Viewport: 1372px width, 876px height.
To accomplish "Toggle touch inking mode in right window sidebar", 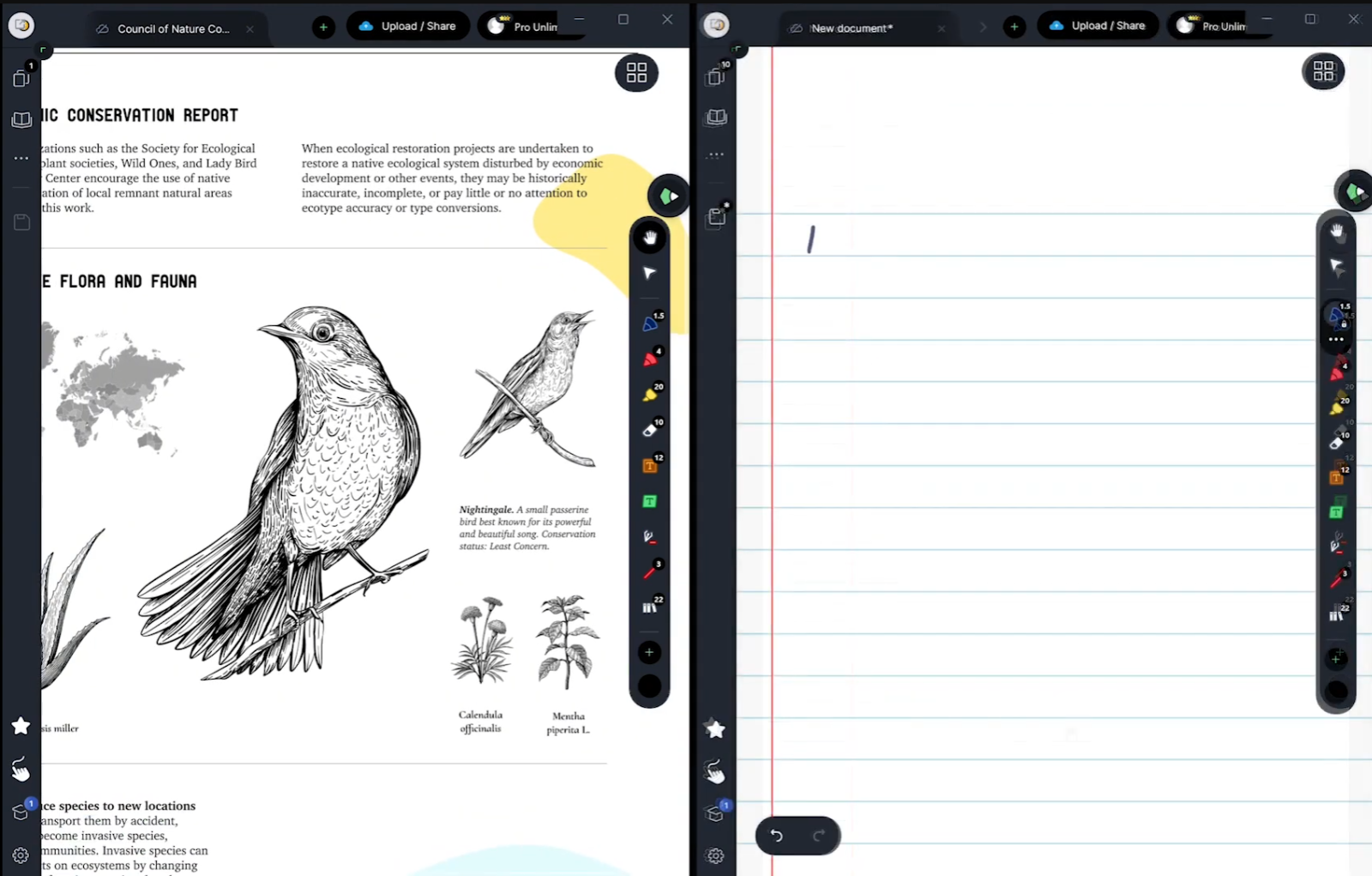I will 714,772.
